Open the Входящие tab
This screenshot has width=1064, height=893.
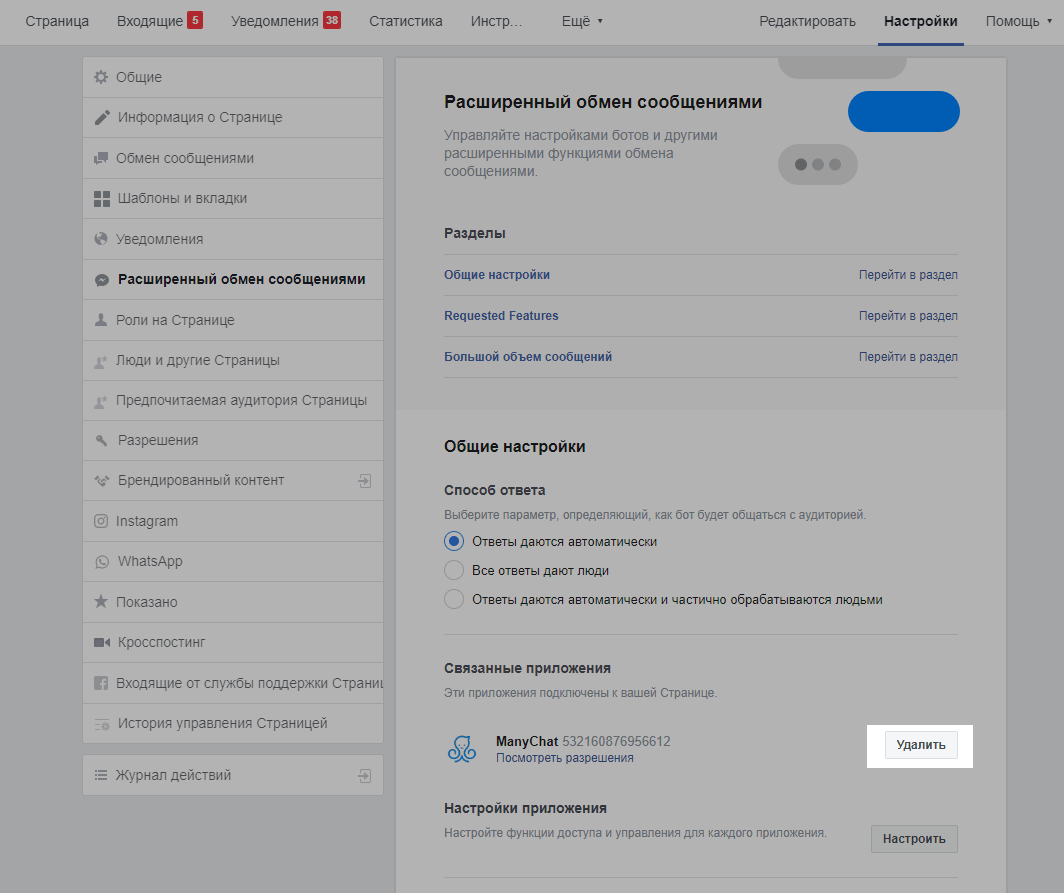(150, 21)
